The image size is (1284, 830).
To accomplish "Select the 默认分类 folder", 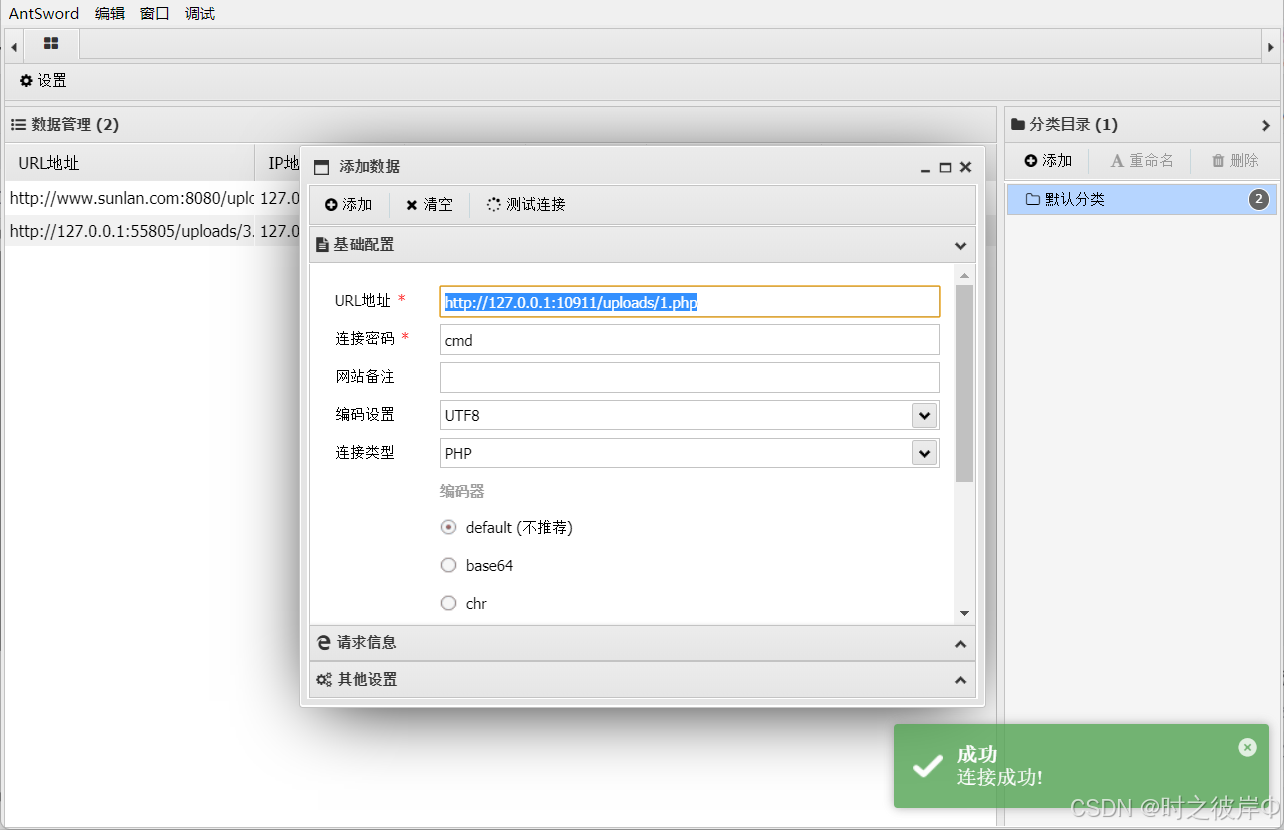I will [x=1141, y=200].
